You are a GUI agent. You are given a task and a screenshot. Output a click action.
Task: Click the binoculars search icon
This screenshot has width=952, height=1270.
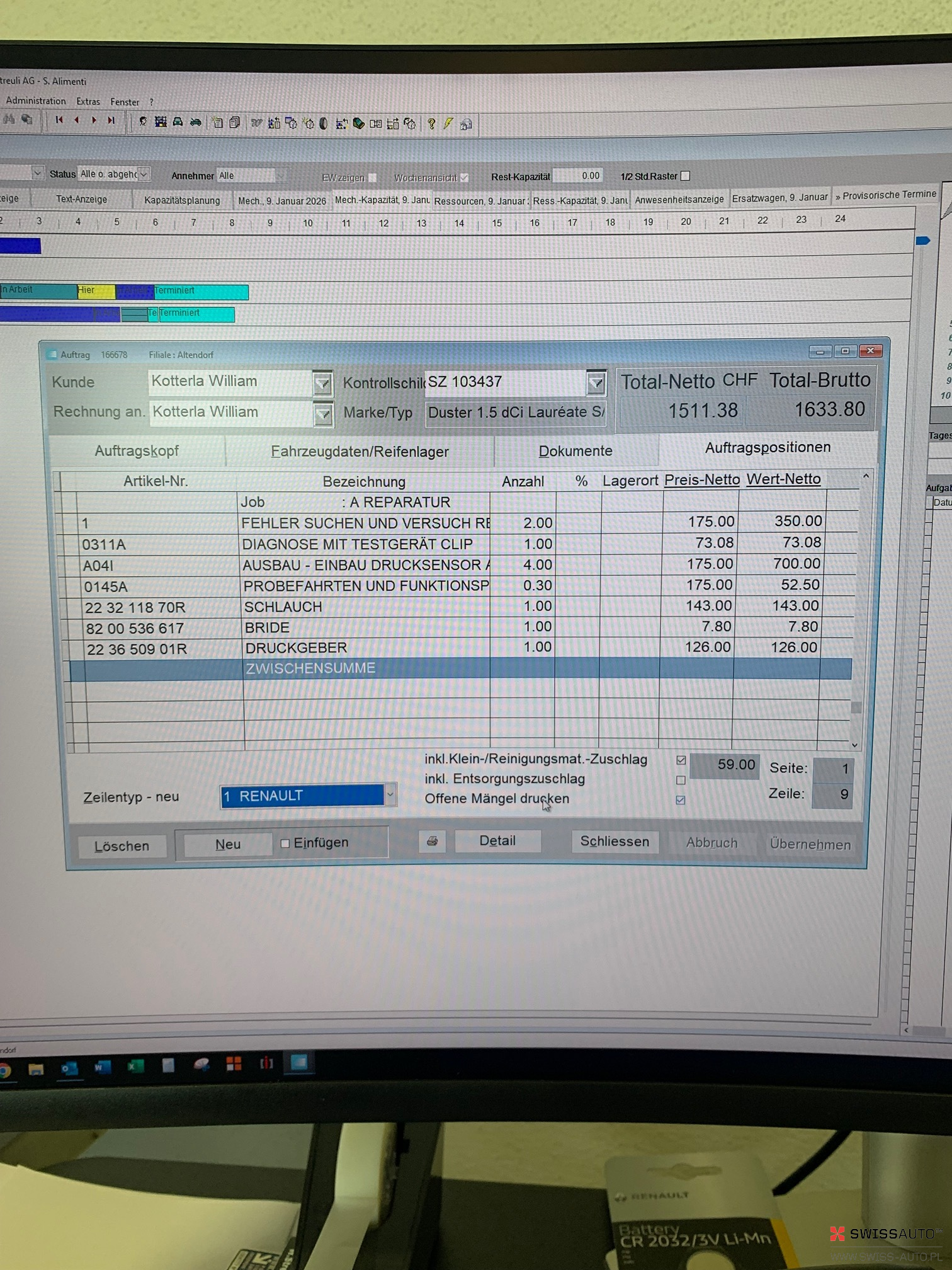point(9,119)
